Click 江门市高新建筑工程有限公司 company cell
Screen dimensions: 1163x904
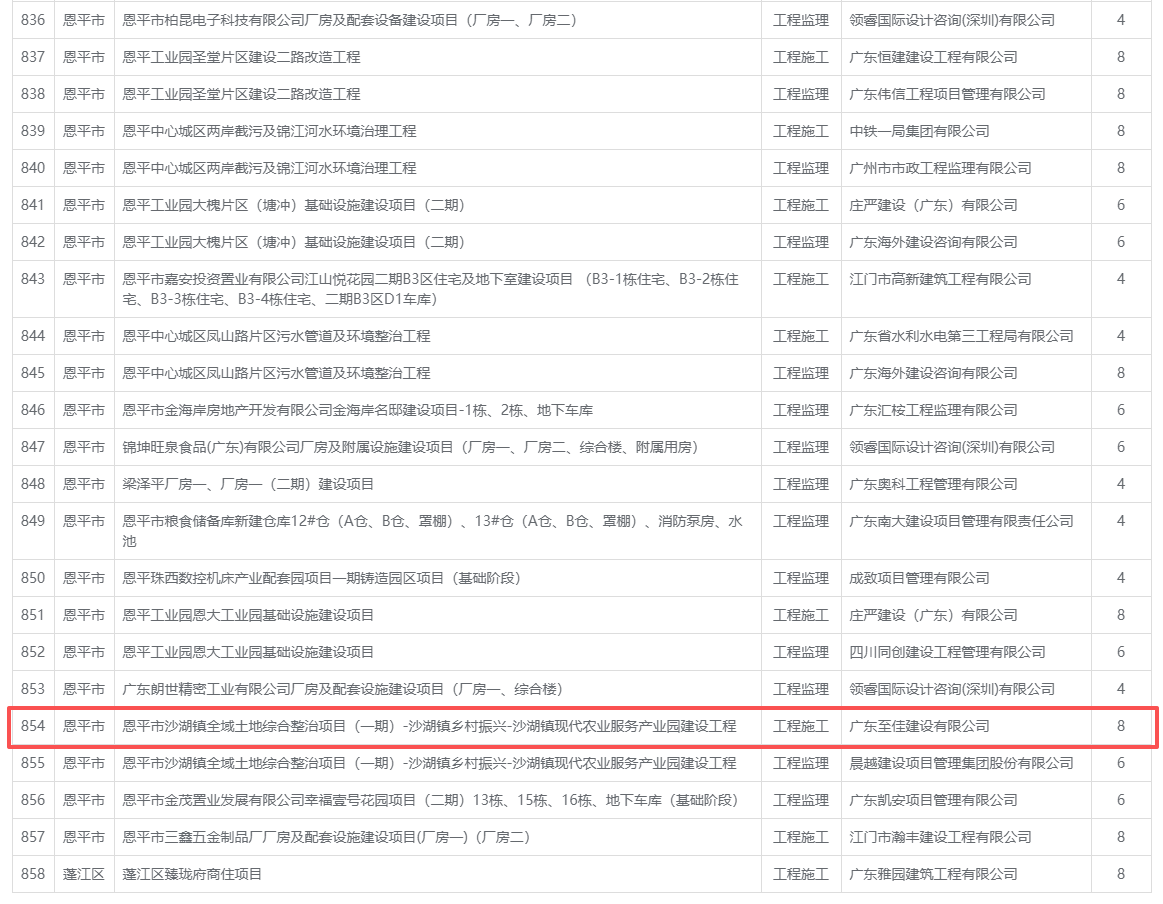(940, 280)
